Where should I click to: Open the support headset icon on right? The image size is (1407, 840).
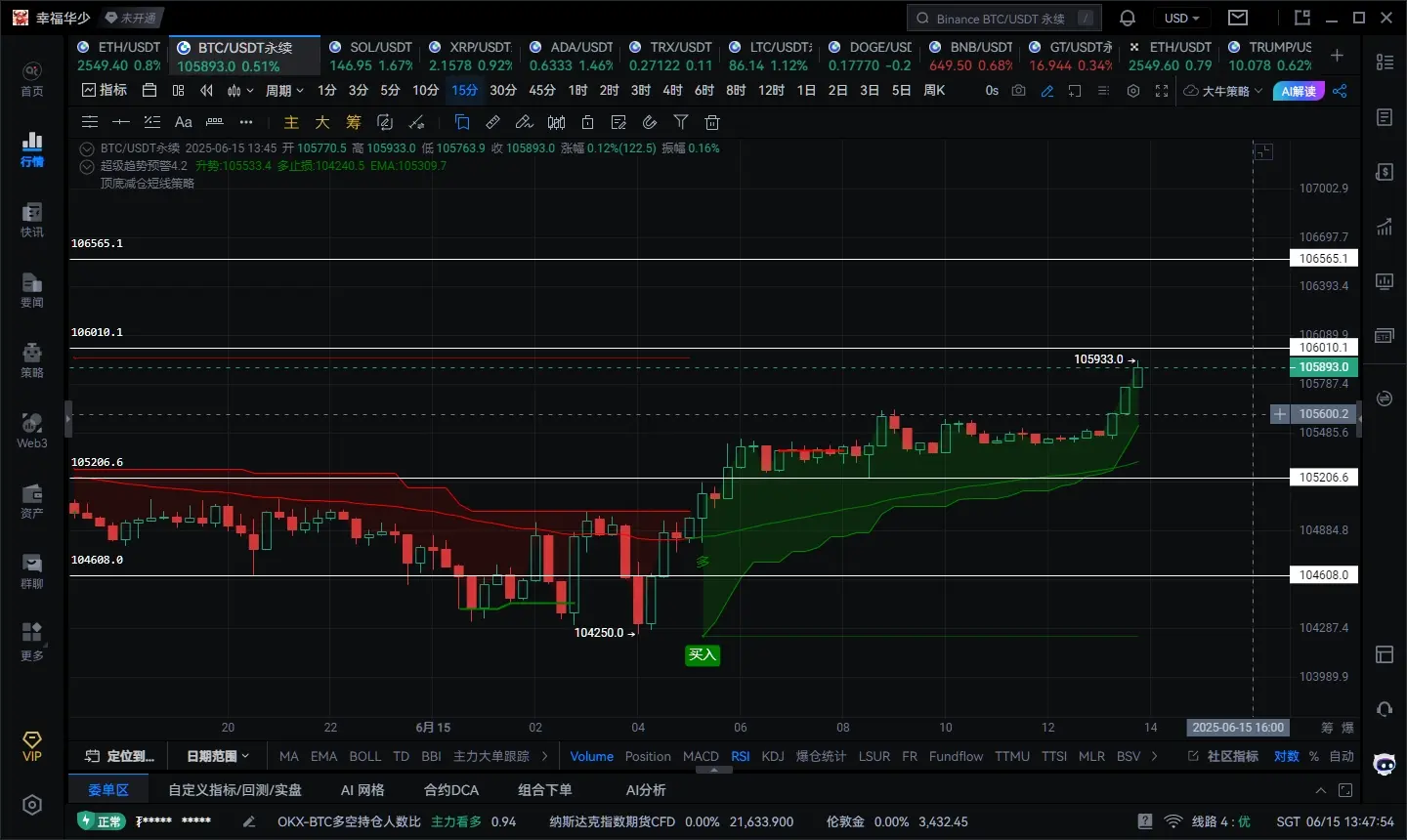[x=1385, y=709]
